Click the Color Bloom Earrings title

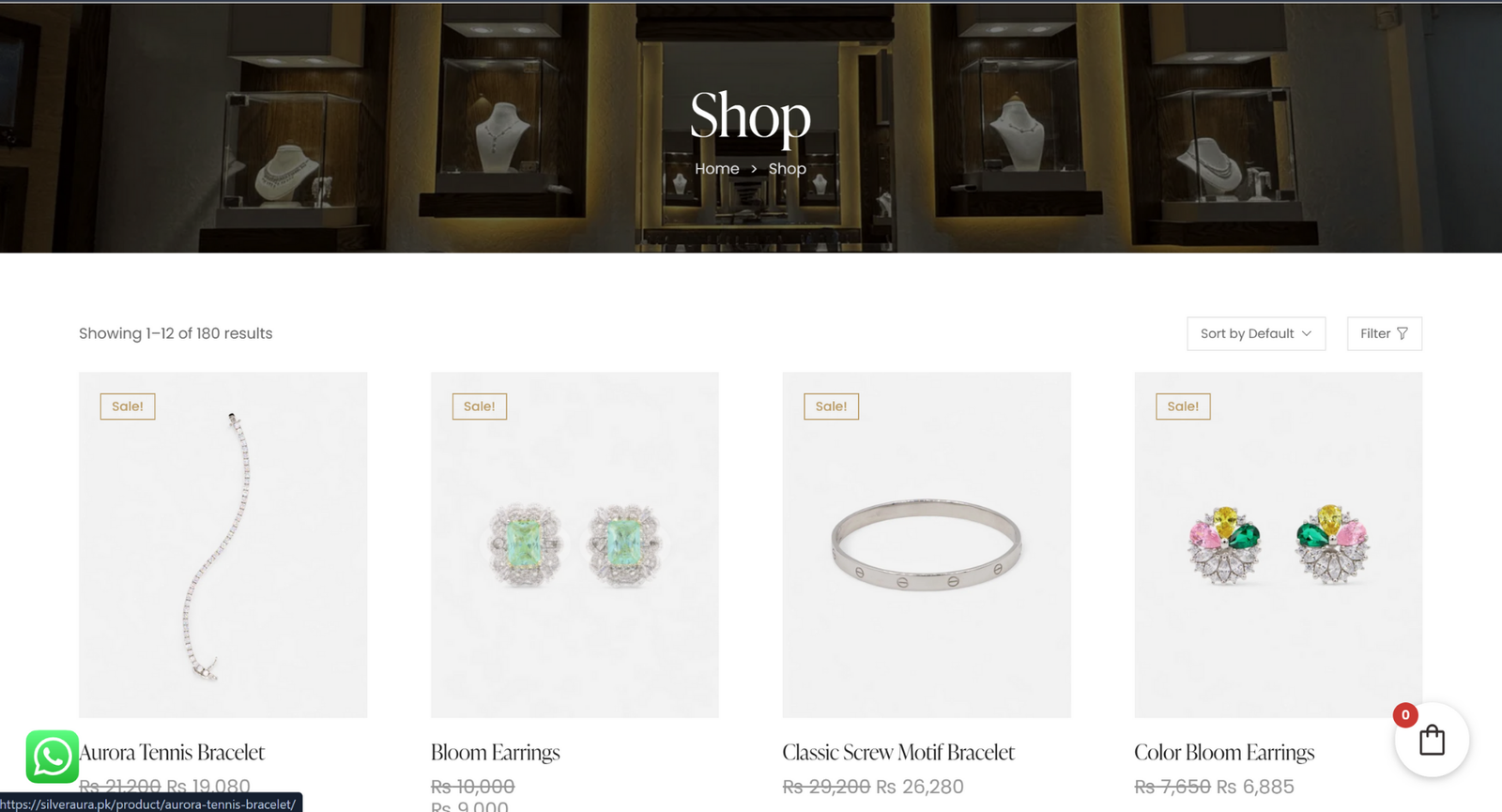click(1224, 752)
